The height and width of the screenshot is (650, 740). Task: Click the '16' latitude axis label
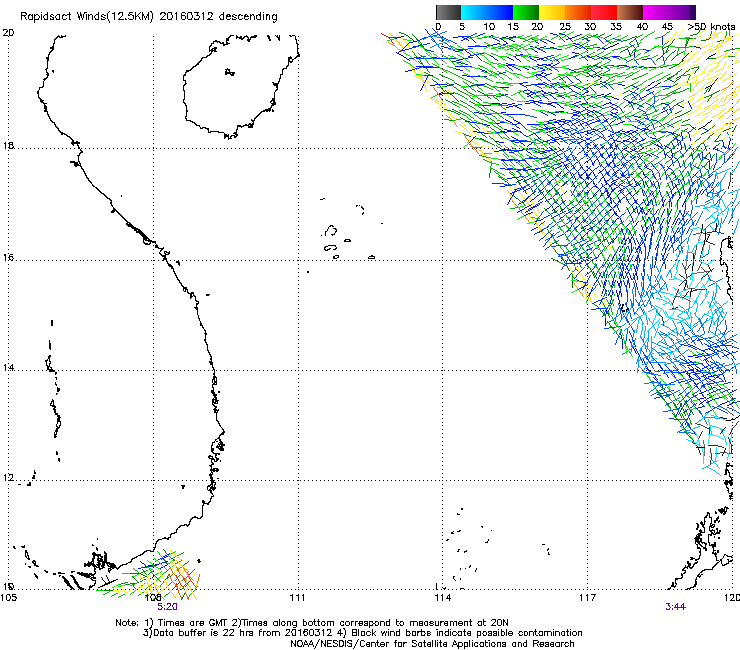(8, 258)
